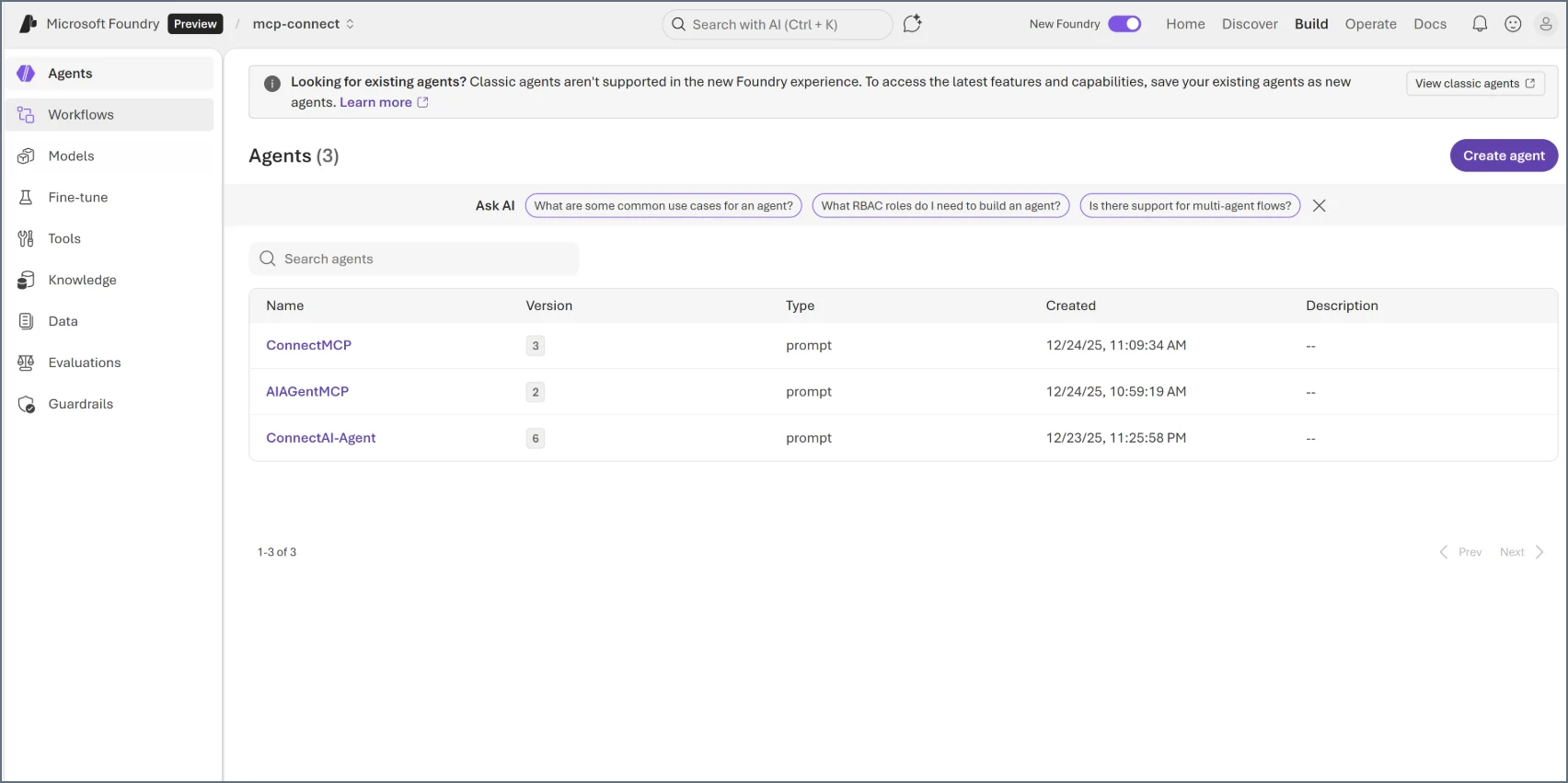Switch to the Discover tab
The width and height of the screenshot is (1568, 783).
[x=1250, y=24]
